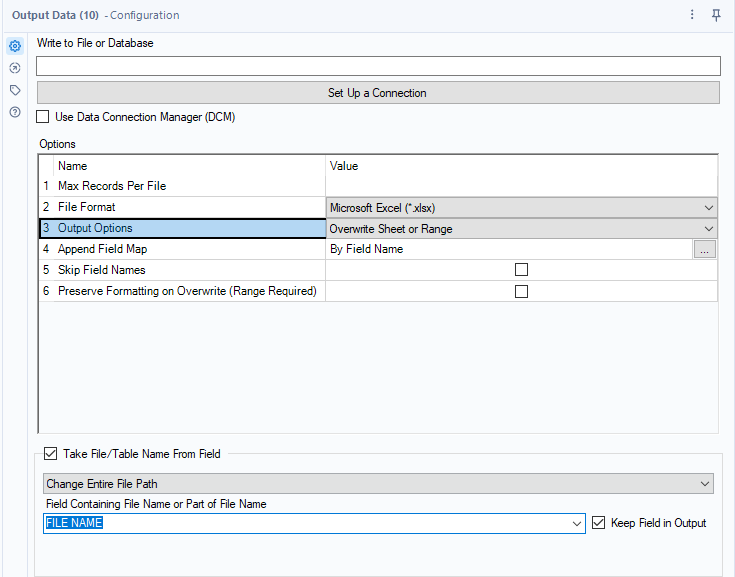
Task: Check the Skip Field Names checkbox
Action: [x=521, y=270]
